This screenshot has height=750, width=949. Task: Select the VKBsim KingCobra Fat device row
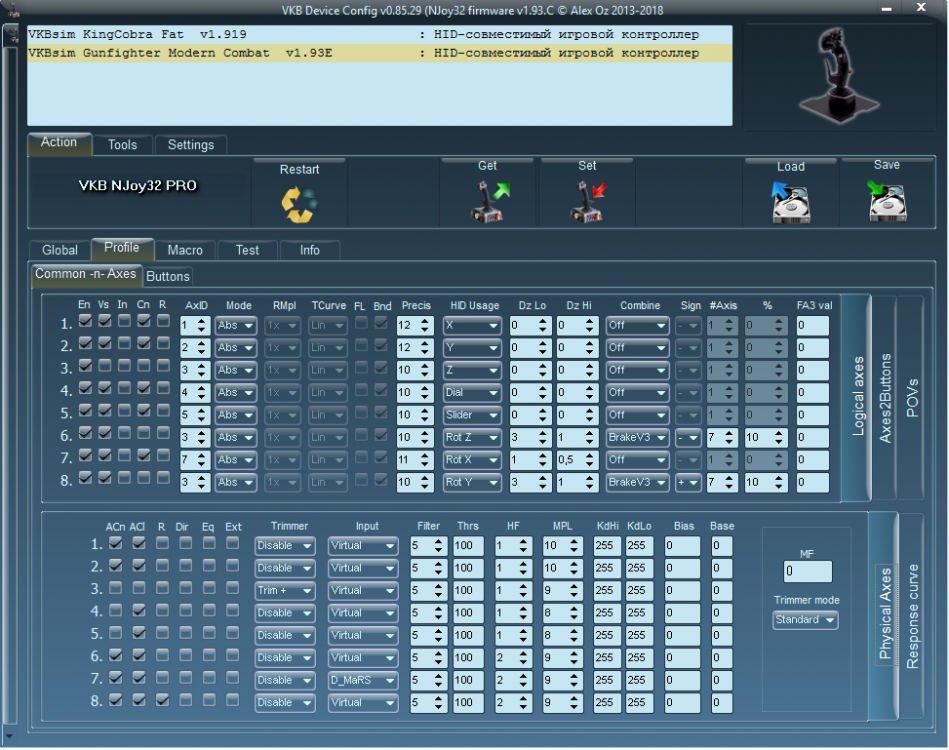tap(379, 35)
